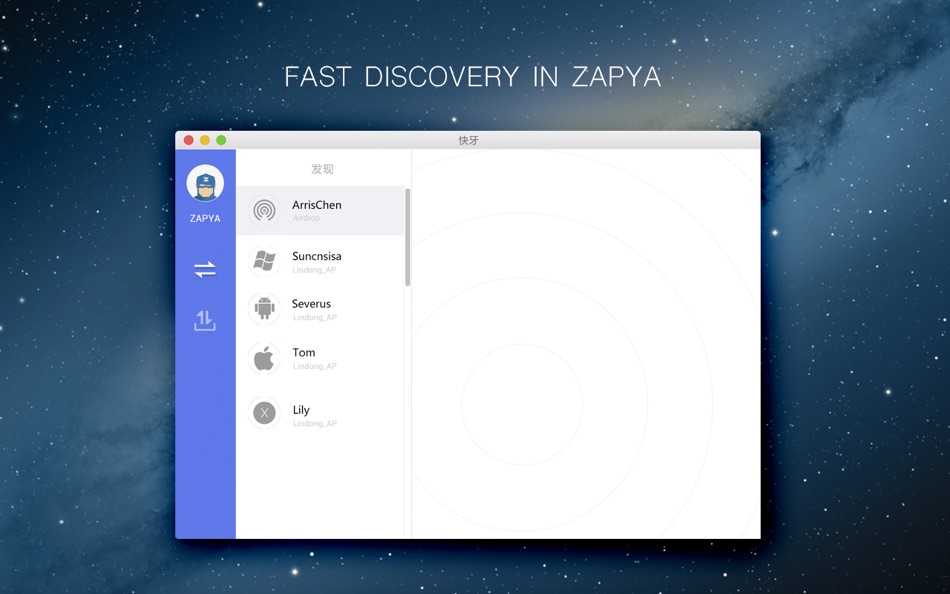Close the 快牙 window with red button
This screenshot has height=594, width=950.
pyautogui.click(x=188, y=140)
